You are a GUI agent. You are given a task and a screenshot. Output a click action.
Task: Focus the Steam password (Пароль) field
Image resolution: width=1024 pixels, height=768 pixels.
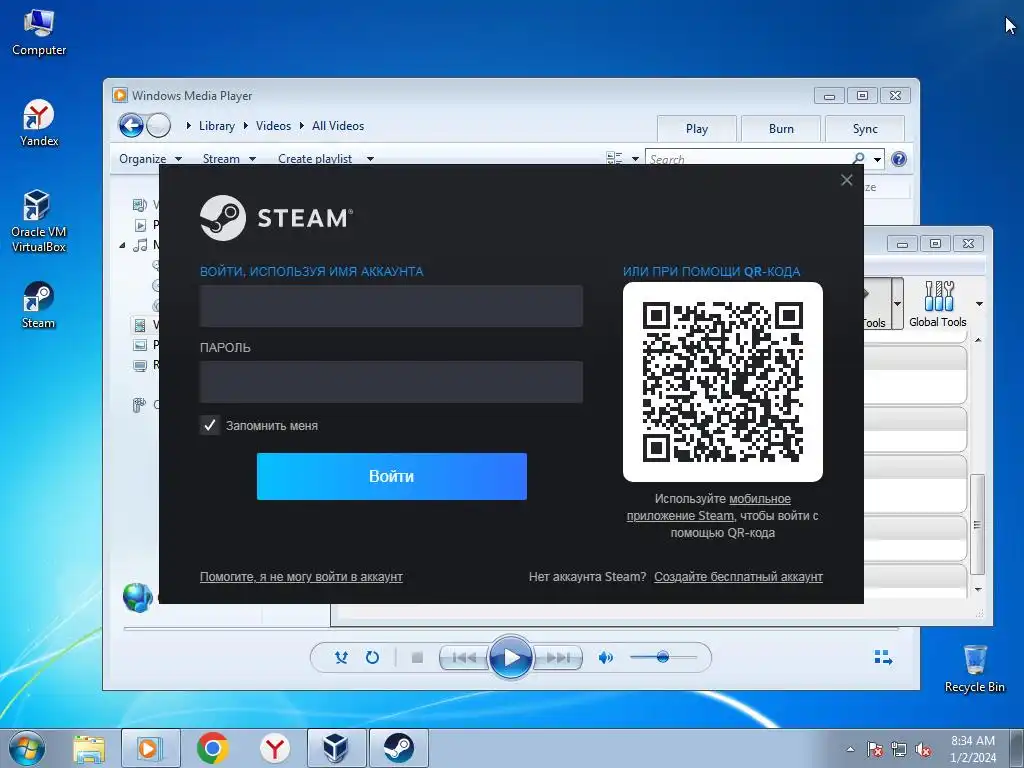pos(391,382)
